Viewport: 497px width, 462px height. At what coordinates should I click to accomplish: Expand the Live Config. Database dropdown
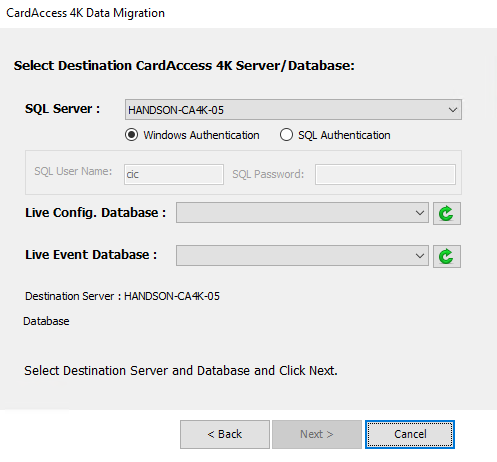pyautogui.click(x=302, y=213)
